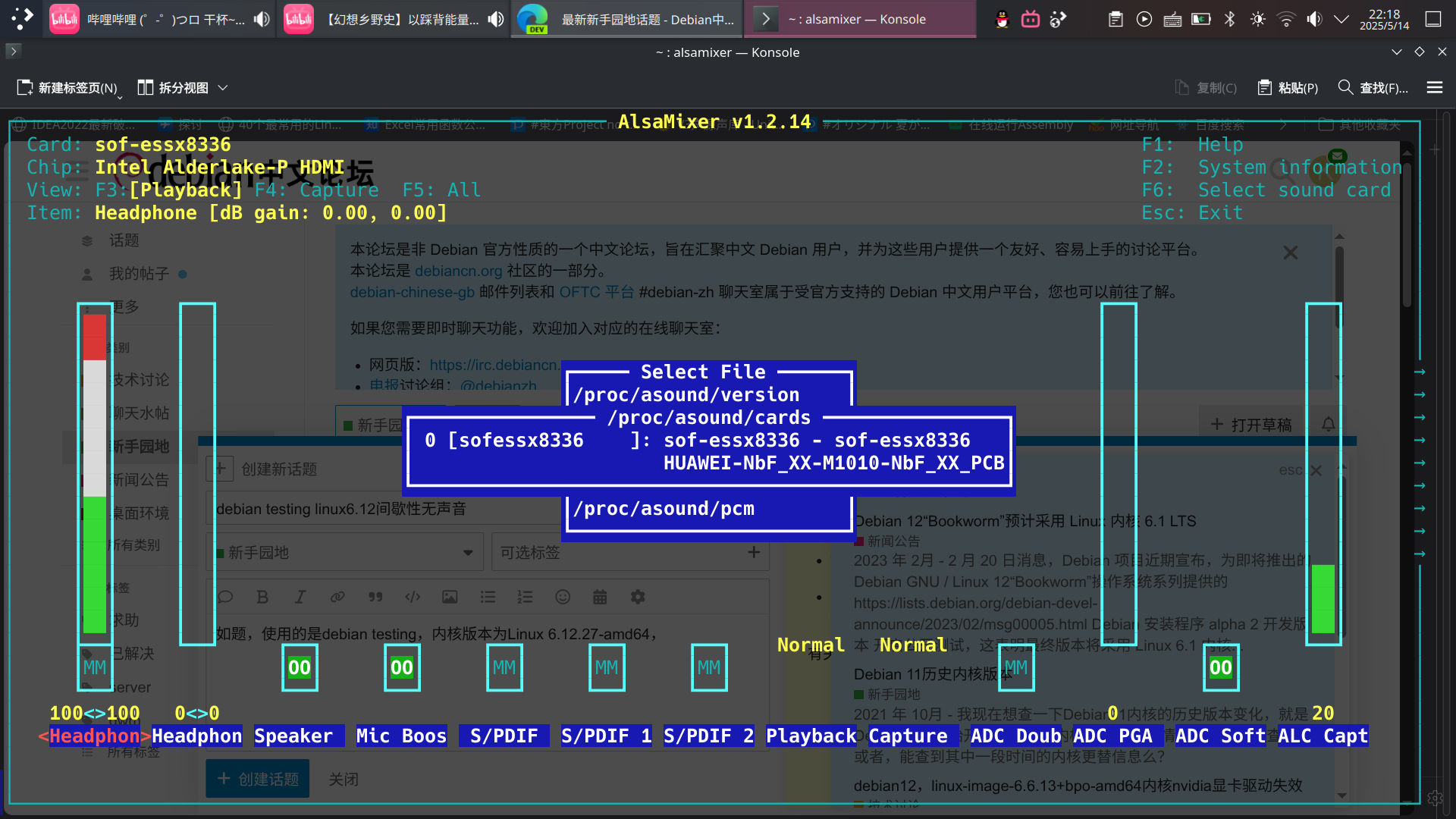Click the 复制 copy toolbar button
Screen dimensions: 1456x819
(1206, 88)
